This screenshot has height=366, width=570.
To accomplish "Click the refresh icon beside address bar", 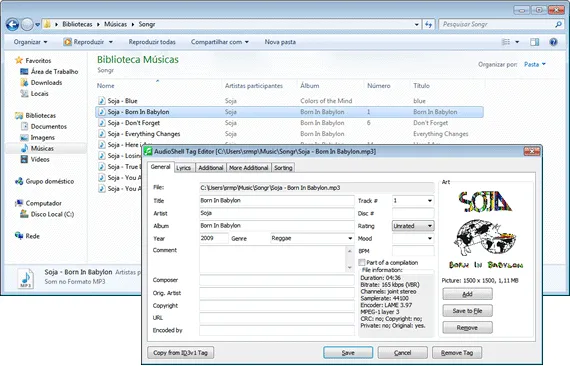I will (429, 24).
